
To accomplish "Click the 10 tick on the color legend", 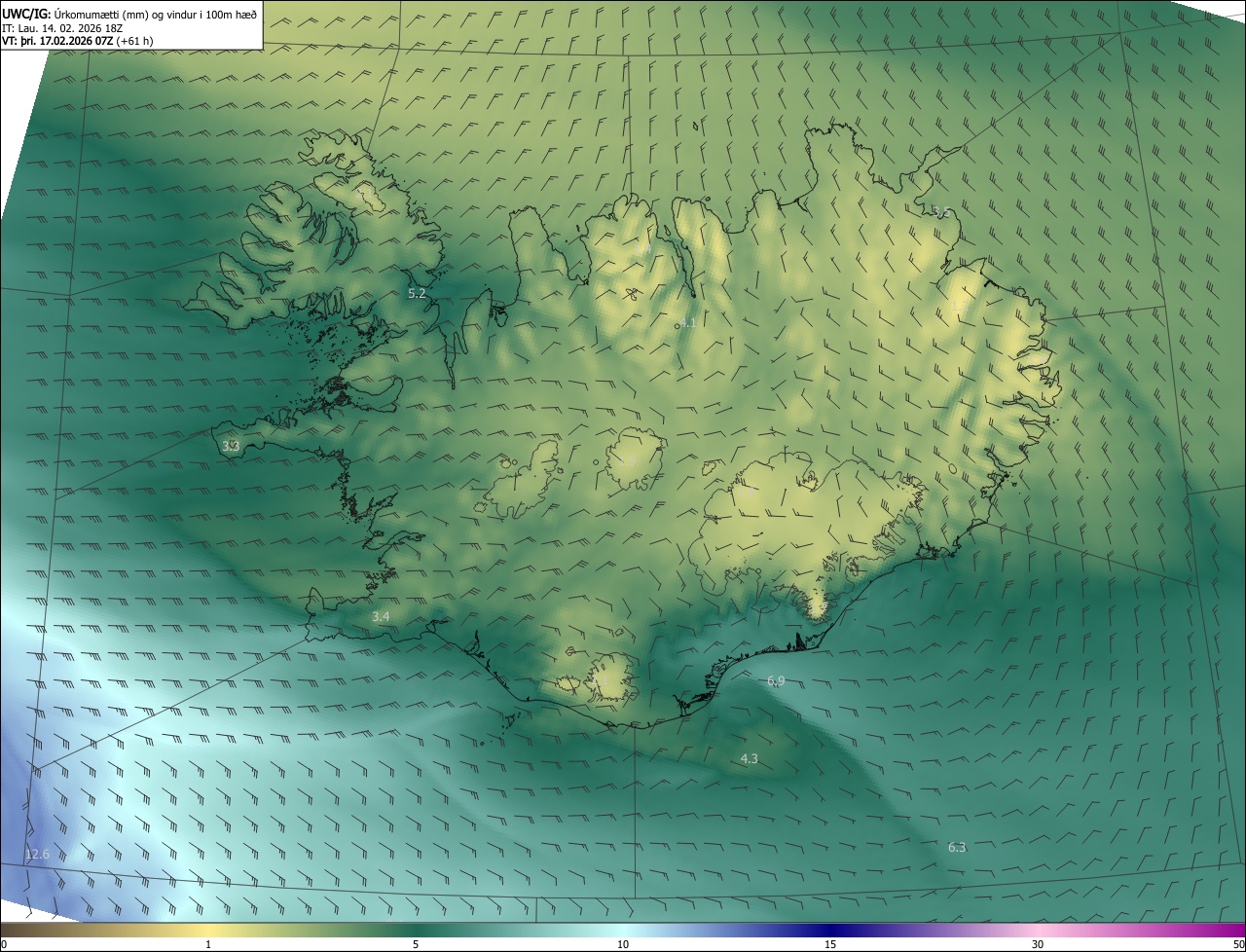I will 623,945.
